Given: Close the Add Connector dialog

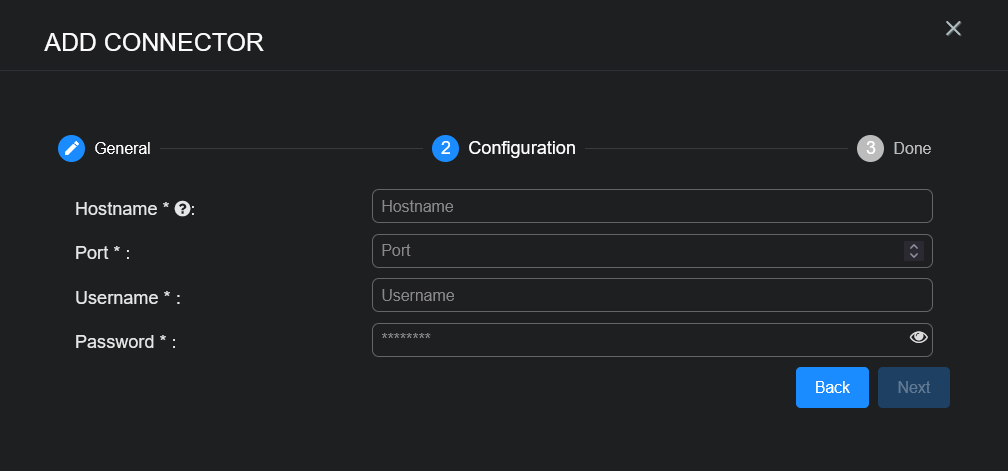Looking at the screenshot, I should (953, 28).
